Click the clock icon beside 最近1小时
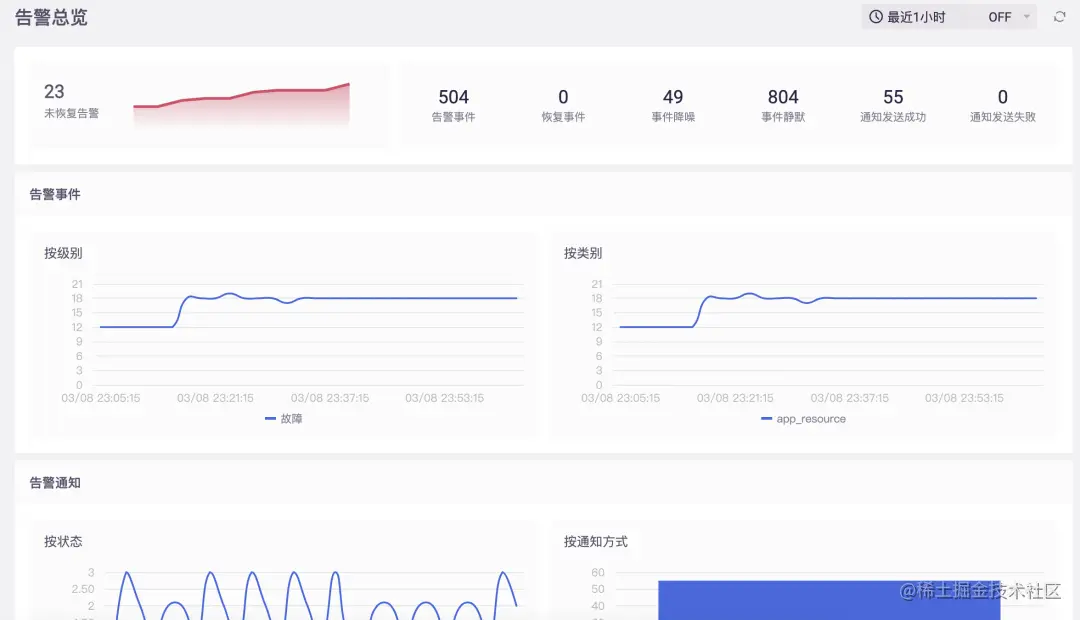 point(875,17)
